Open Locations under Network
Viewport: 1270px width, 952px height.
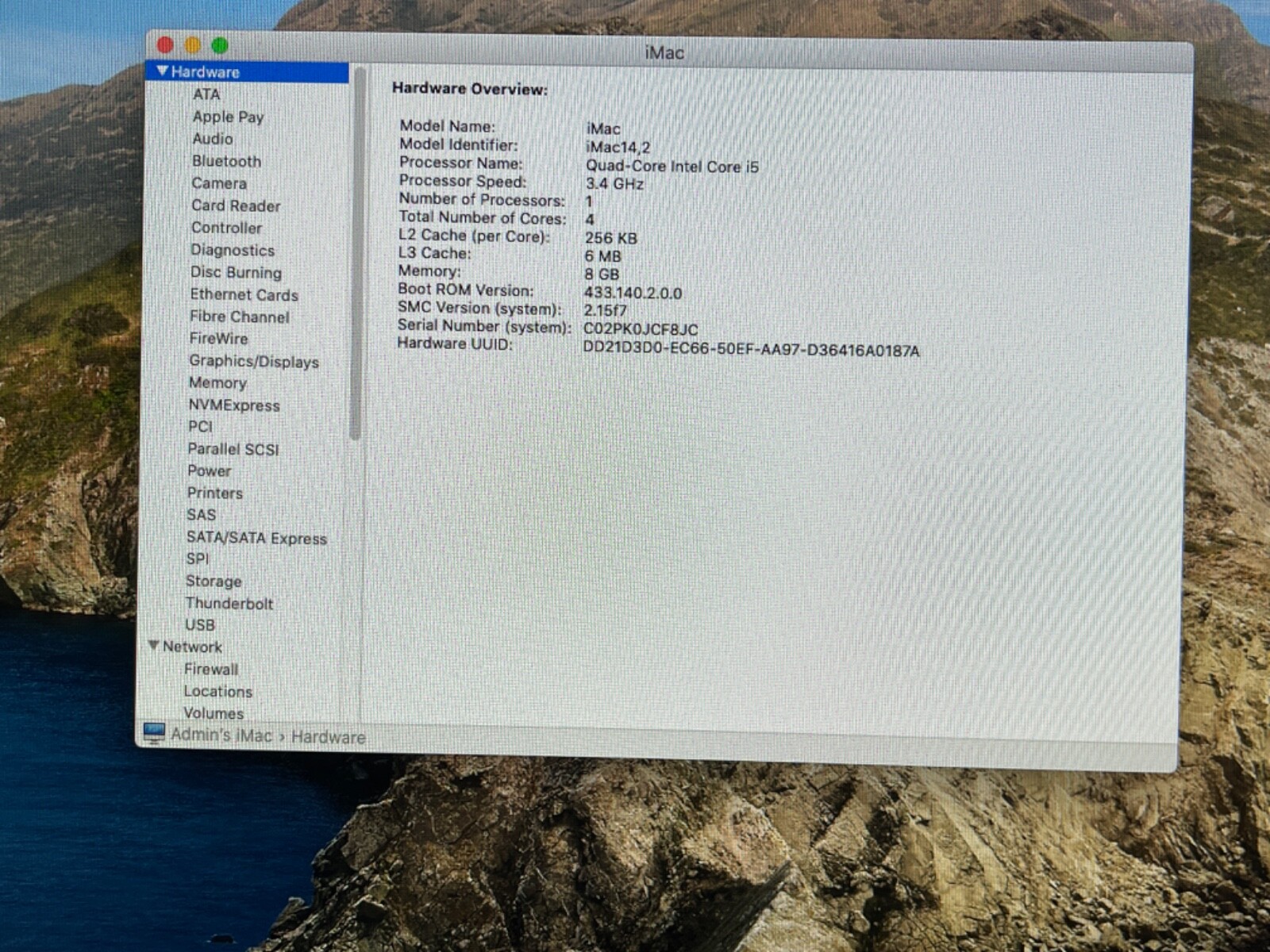[x=218, y=691]
